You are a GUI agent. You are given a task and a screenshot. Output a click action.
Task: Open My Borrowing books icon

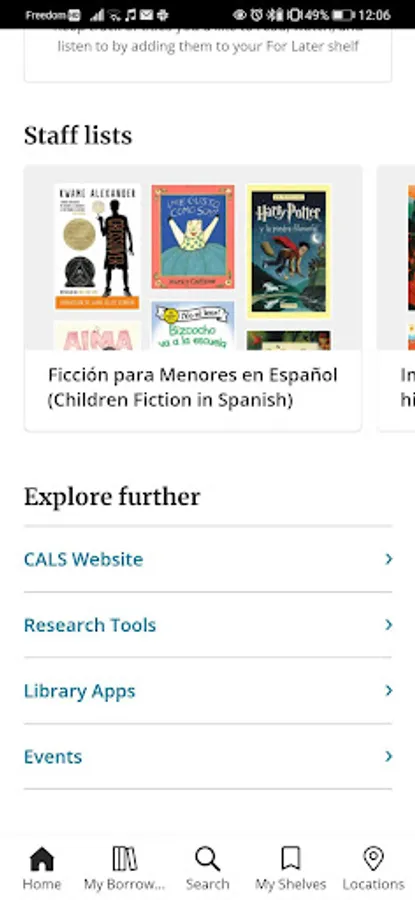click(125, 859)
